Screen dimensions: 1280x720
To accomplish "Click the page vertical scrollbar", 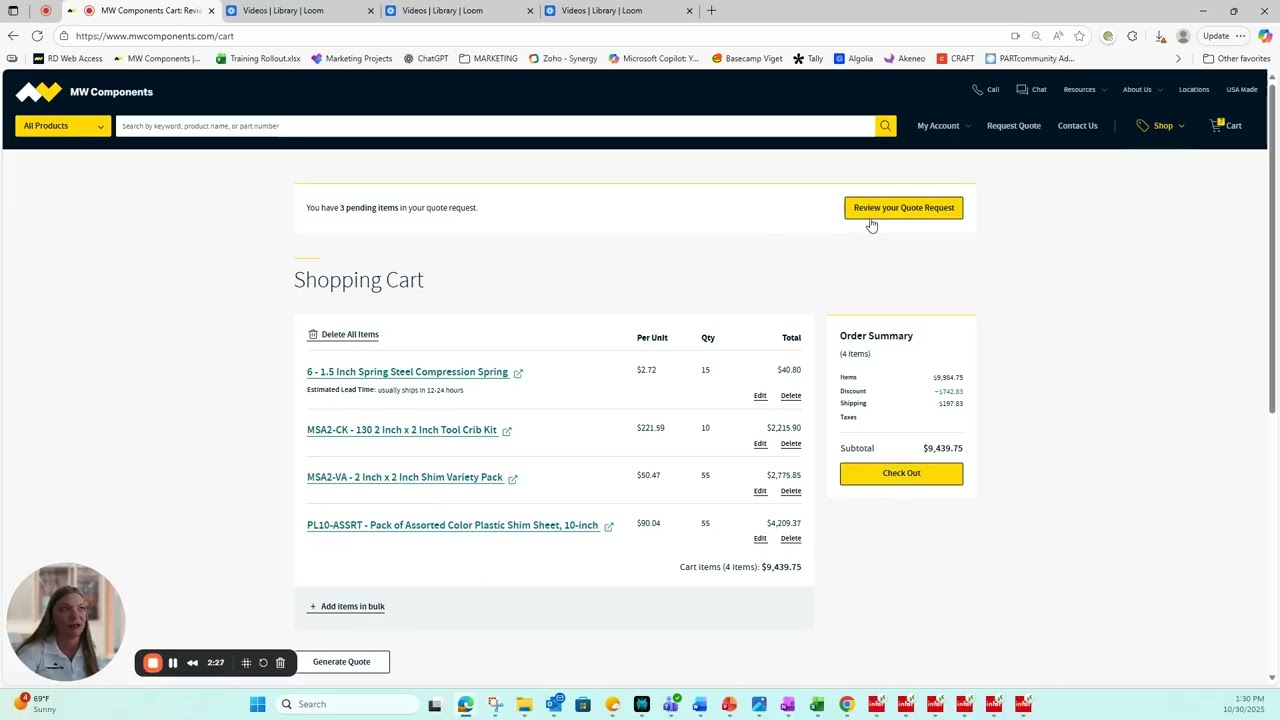I will (1273, 249).
